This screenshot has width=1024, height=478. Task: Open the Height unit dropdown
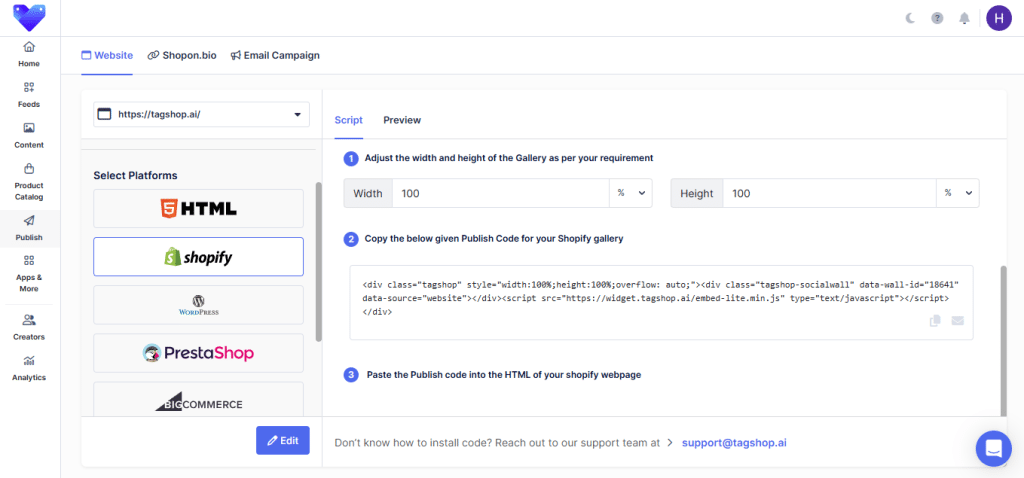(957, 193)
